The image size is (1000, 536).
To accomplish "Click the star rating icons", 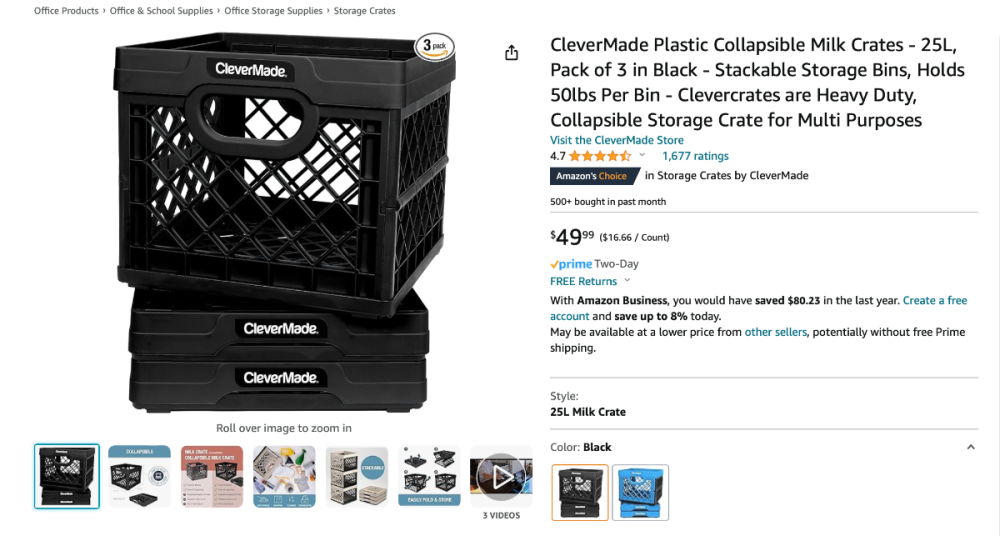I will tap(600, 156).
